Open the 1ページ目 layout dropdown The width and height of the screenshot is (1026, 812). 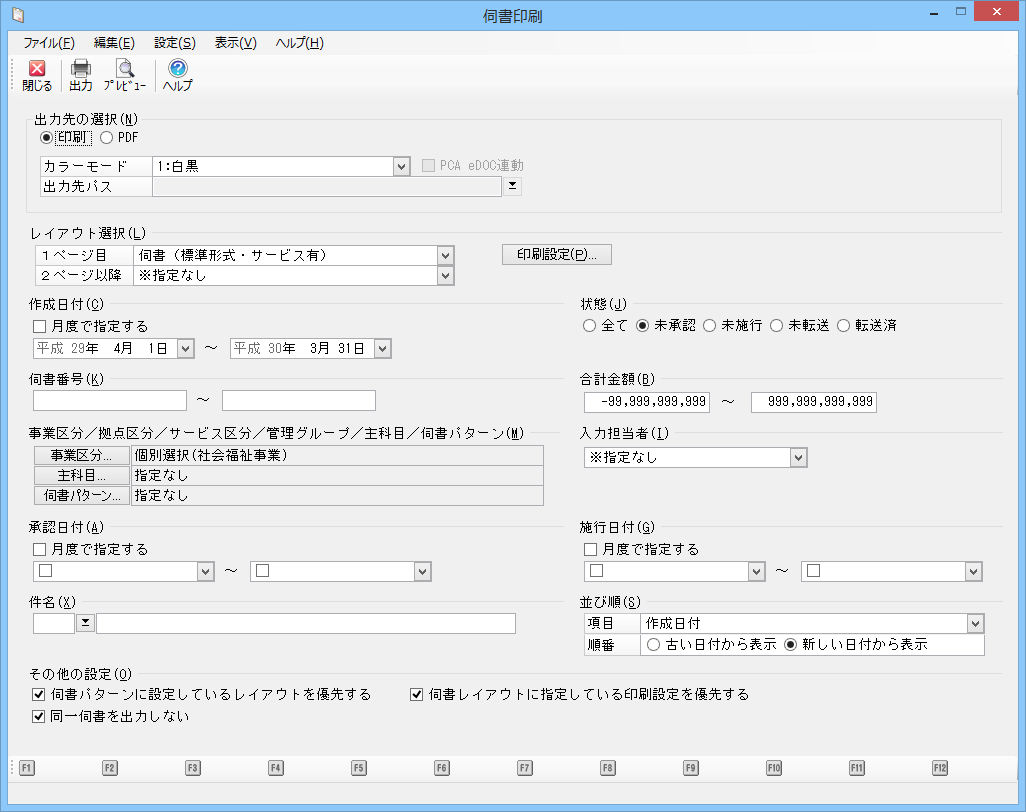(445, 256)
